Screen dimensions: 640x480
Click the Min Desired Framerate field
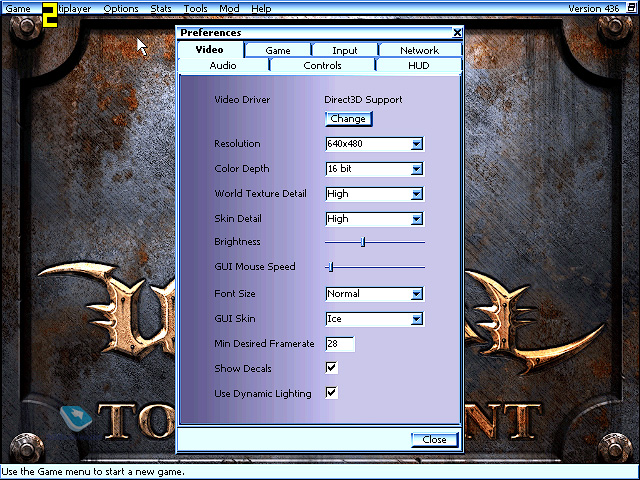tap(340, 344)
